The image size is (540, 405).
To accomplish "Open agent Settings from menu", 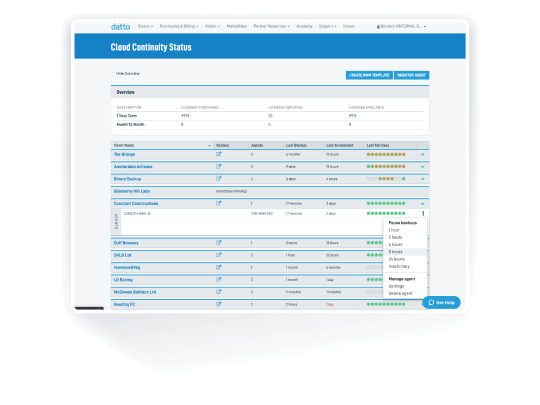I will pyautogui.click(x=396, y=286).
